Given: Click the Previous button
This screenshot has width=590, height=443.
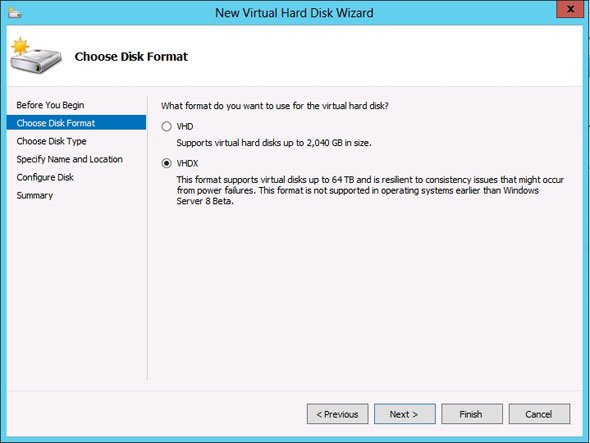Looking at the screenshot, I should (338, 414).
